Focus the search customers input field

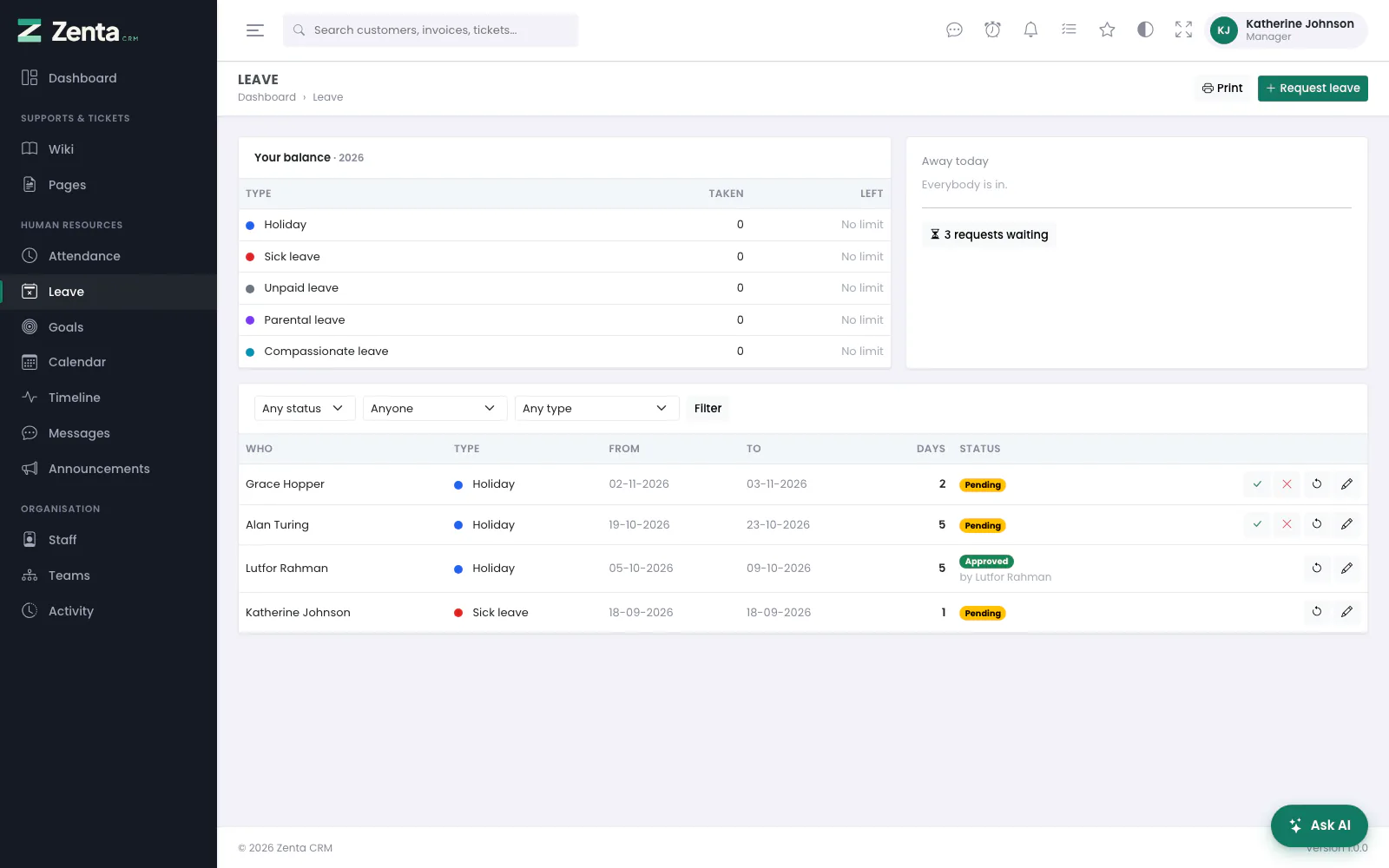tap(431, 30)
